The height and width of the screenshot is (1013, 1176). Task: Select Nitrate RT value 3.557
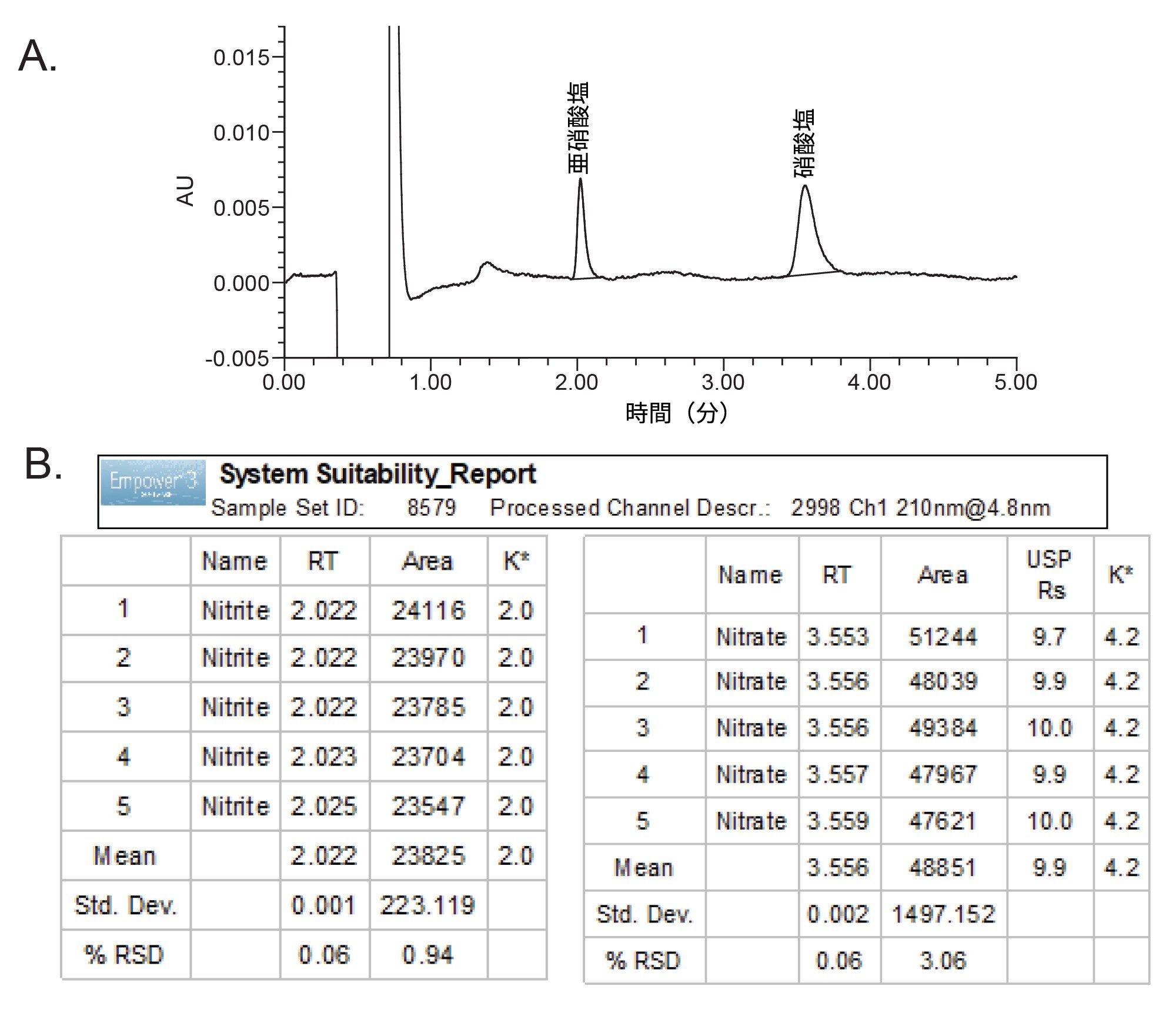[838, 774]
